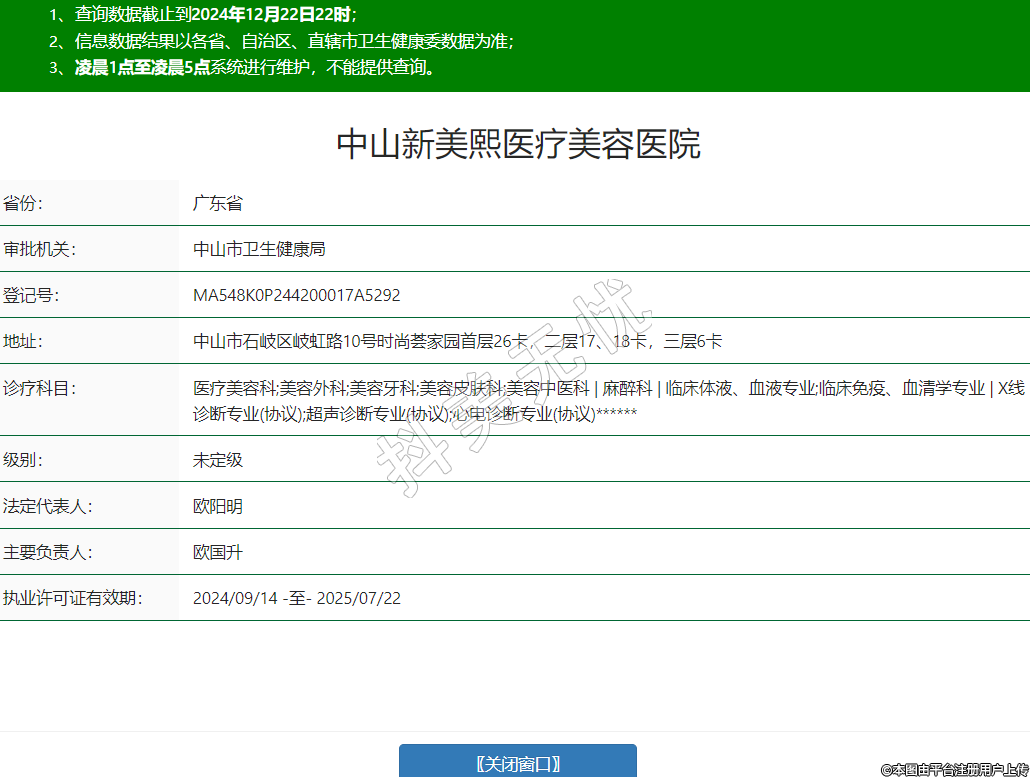Click the 【关闭窗口】 close window button
This screenshot has height=777, width=1030.
517,763
